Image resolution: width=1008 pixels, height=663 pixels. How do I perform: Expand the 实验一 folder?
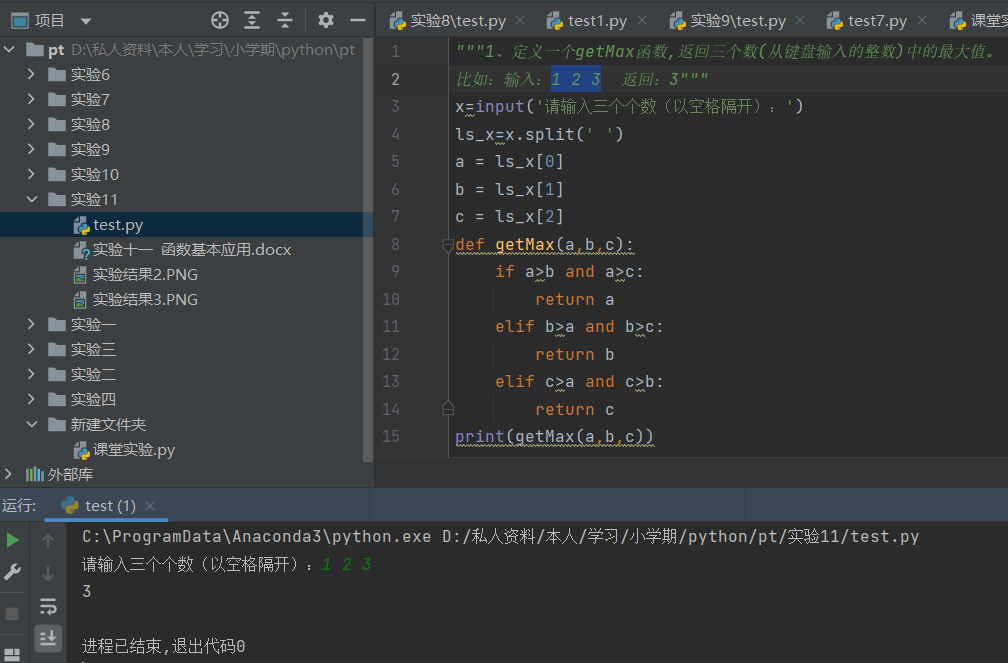31,324
